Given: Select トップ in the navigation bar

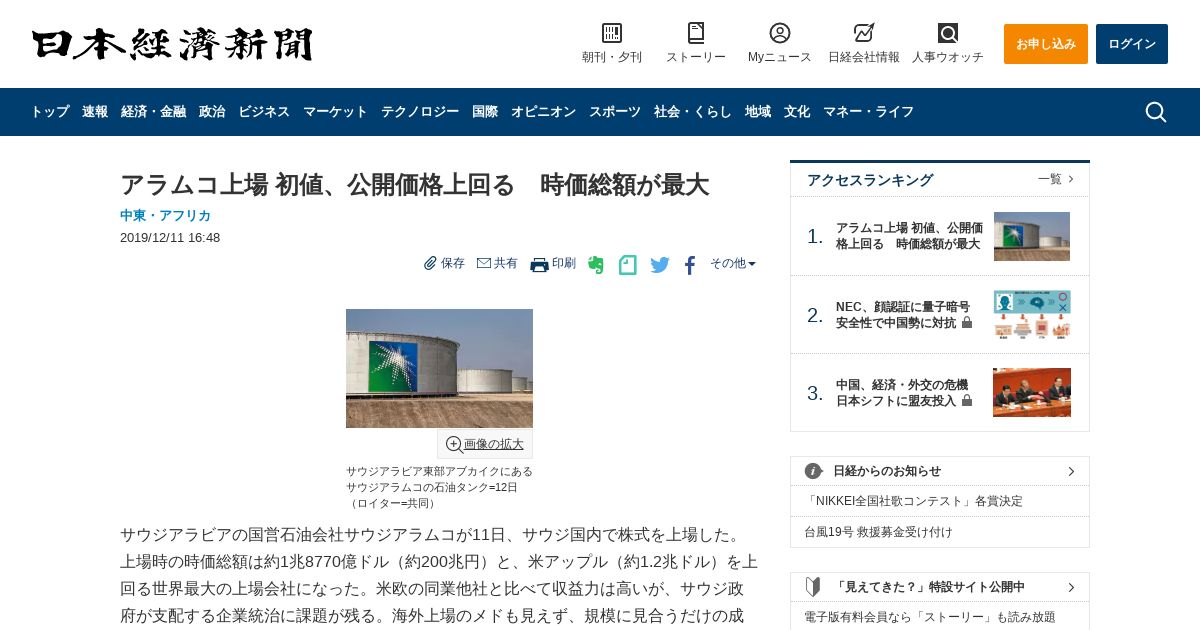Looking at the screenshot, I should pyautogui.click(x=50, y=112).
